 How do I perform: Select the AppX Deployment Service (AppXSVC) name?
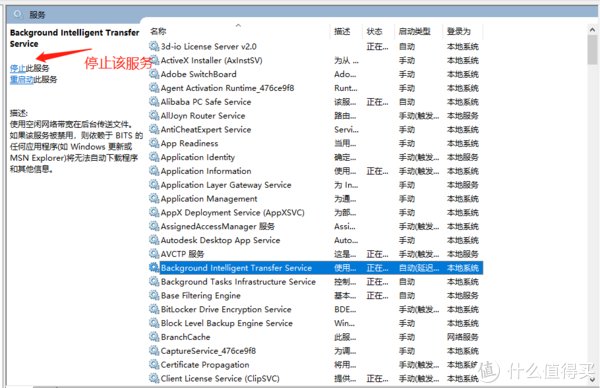coord(233,212)
